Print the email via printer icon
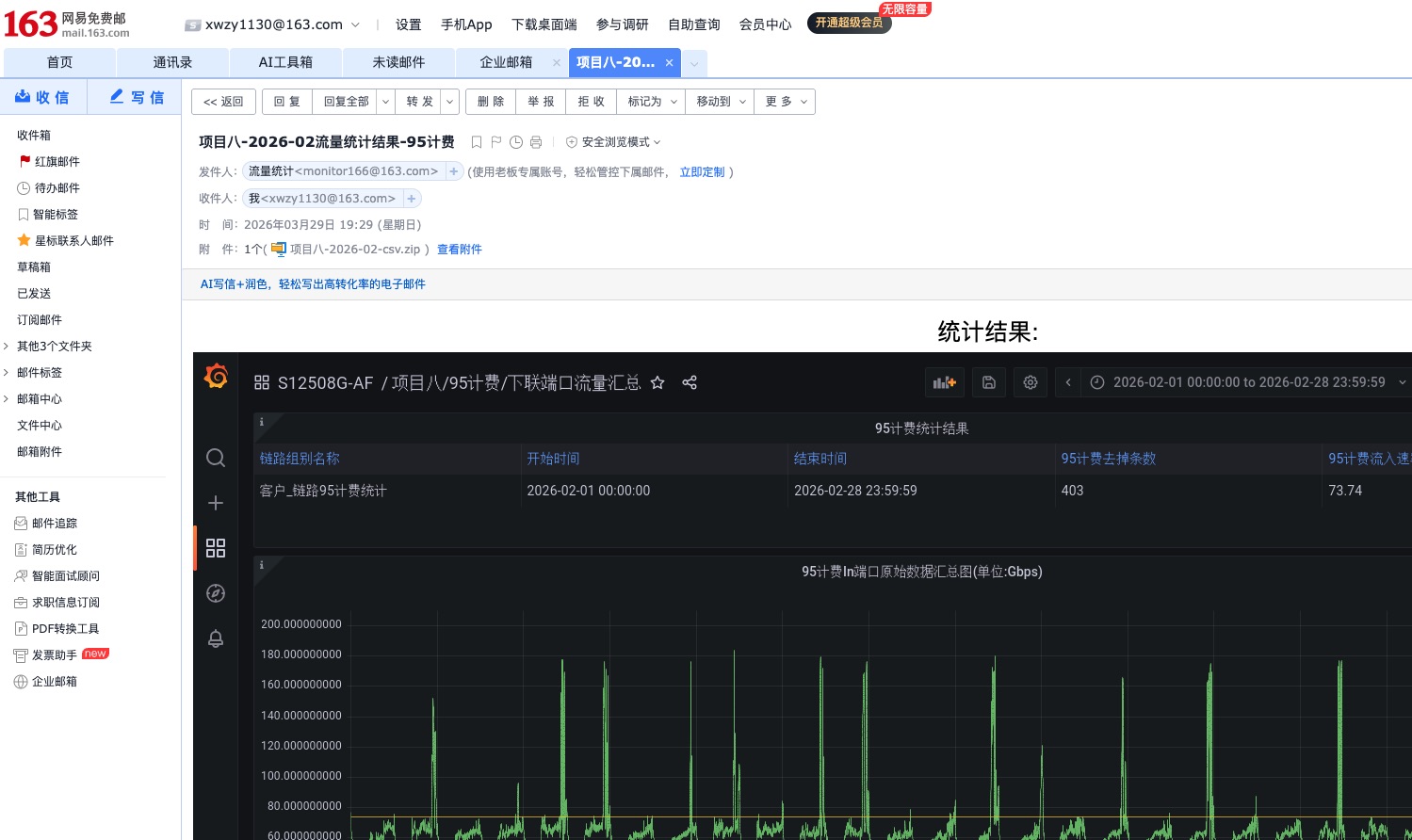The width and height of the screenshot is (1412, 840). click(x=536, y=141)
